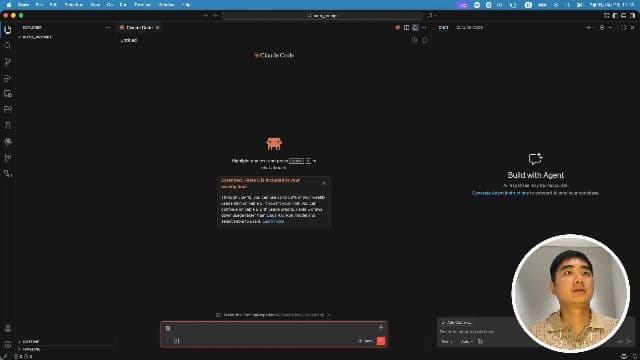Screen dimensions: 640x360
Task: Click the split editor icon
Action: click(406, 27)
